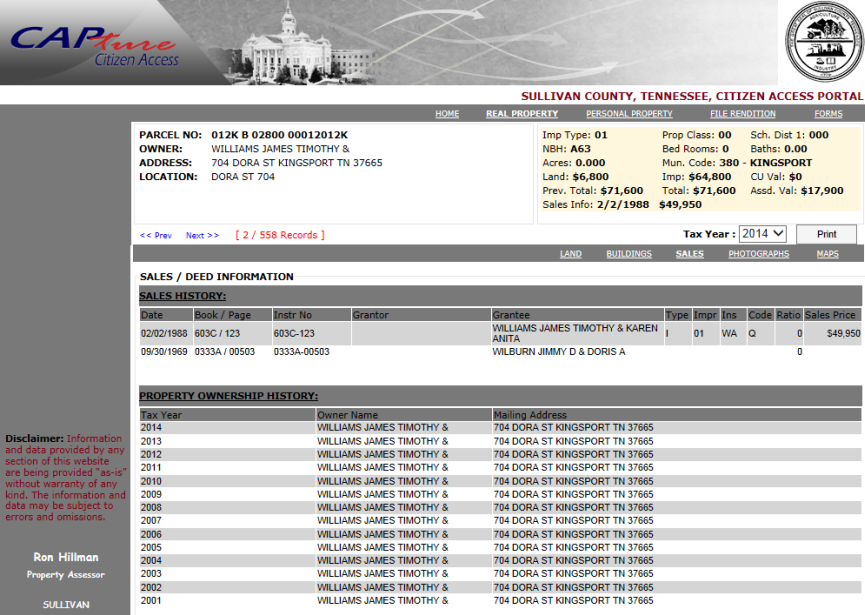Switch to the BUILDINGS tab

pyautogui.click(x=629, y=254)
